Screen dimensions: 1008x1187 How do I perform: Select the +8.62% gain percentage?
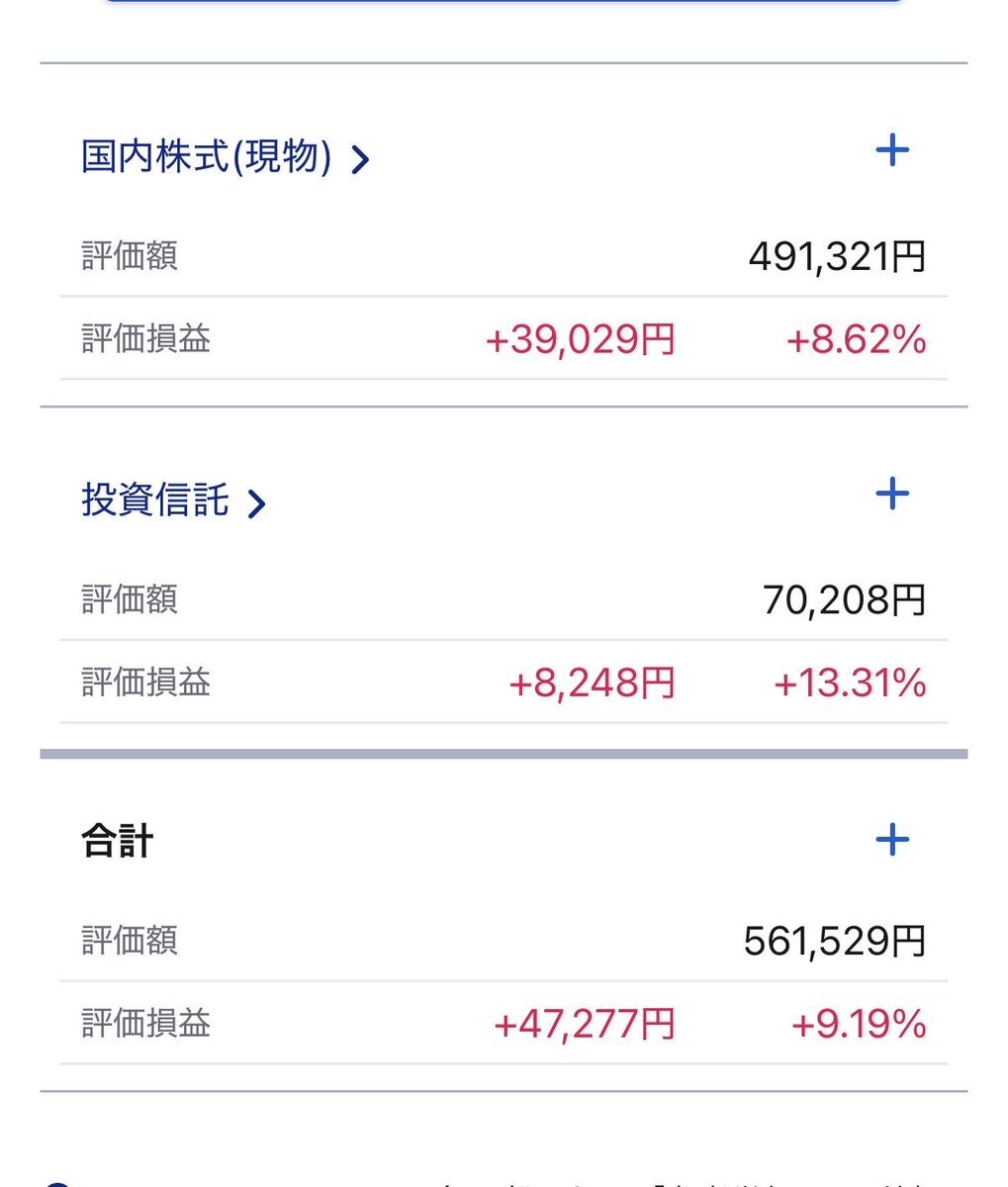click(x=856, y=340)
